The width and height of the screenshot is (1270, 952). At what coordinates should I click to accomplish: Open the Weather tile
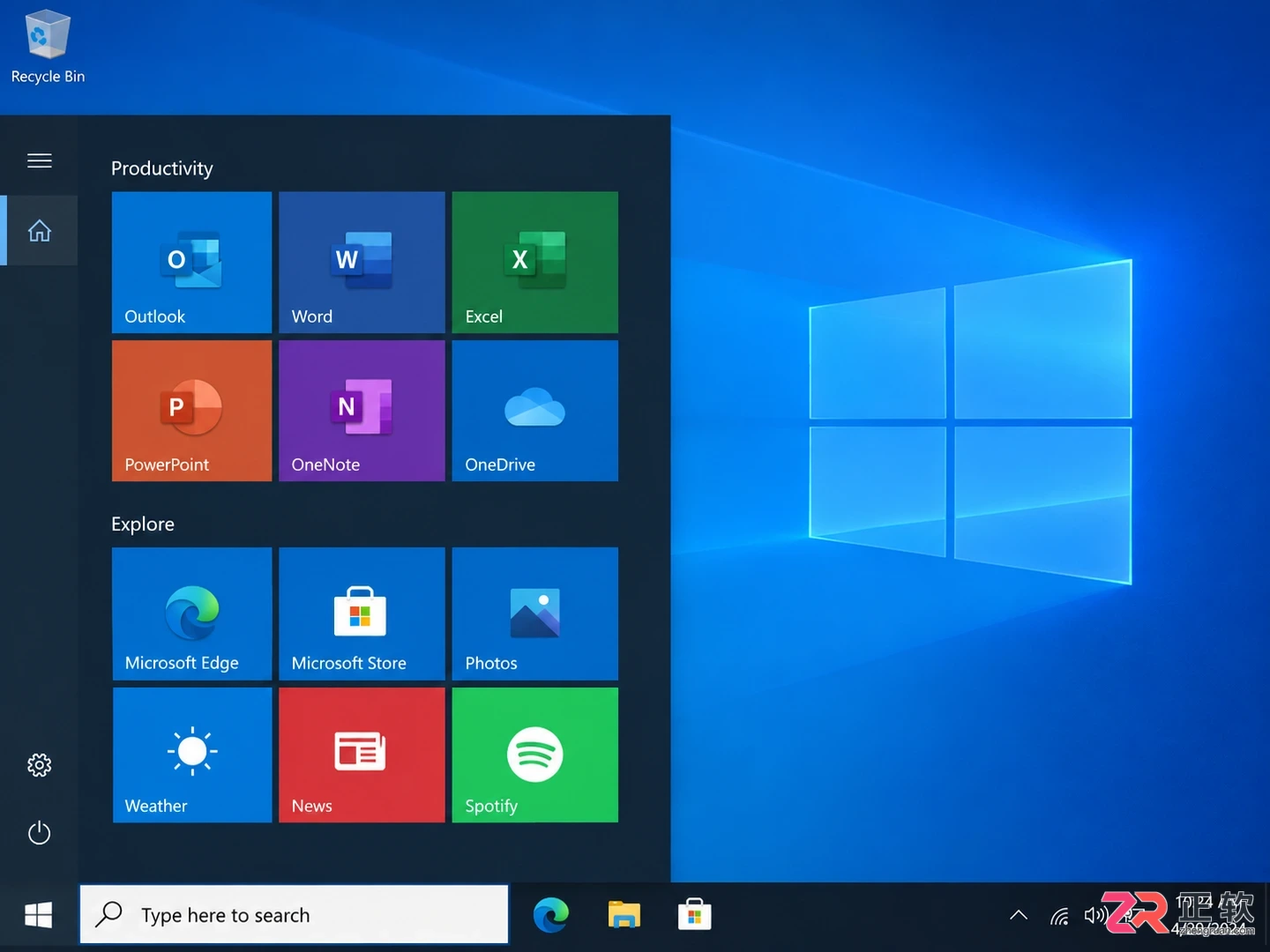(191, 755)
